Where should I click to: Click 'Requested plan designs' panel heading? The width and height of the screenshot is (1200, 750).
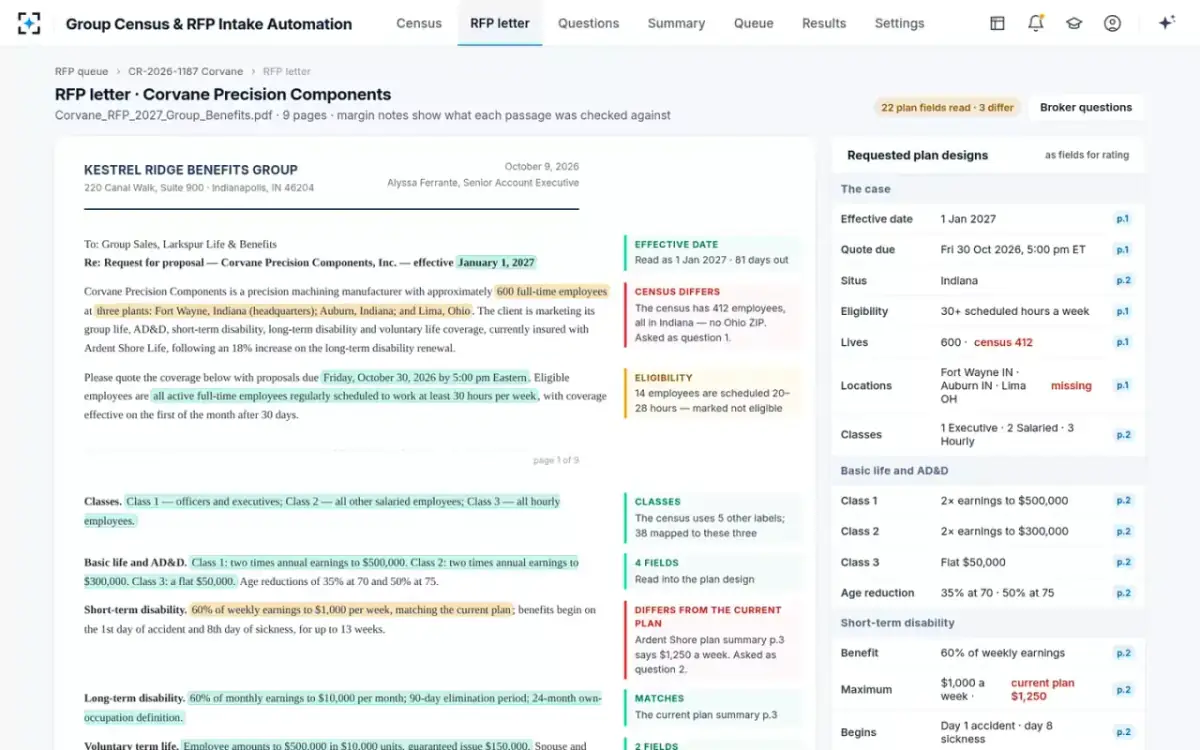point(917,155)
